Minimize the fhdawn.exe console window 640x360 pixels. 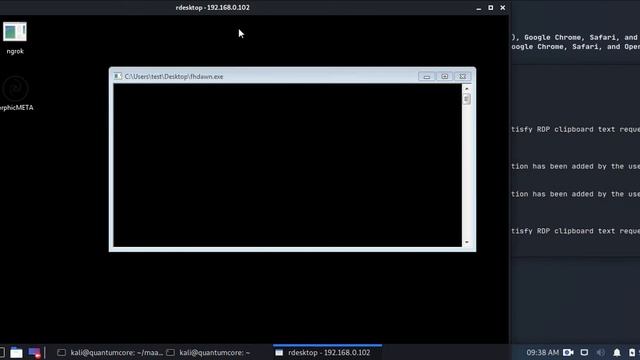pyautogui.click(x=427, y=76)
